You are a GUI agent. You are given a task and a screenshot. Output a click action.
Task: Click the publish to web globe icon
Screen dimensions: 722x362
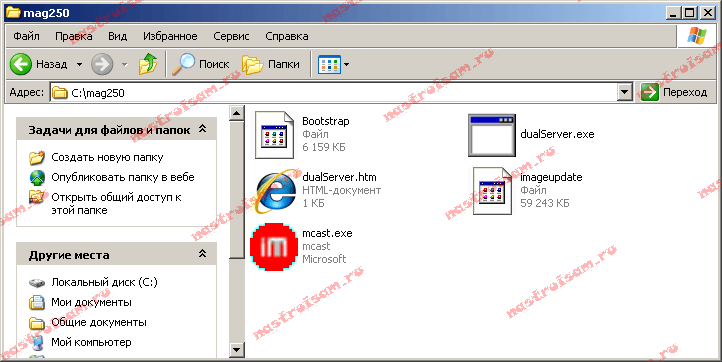coord(37,178)
